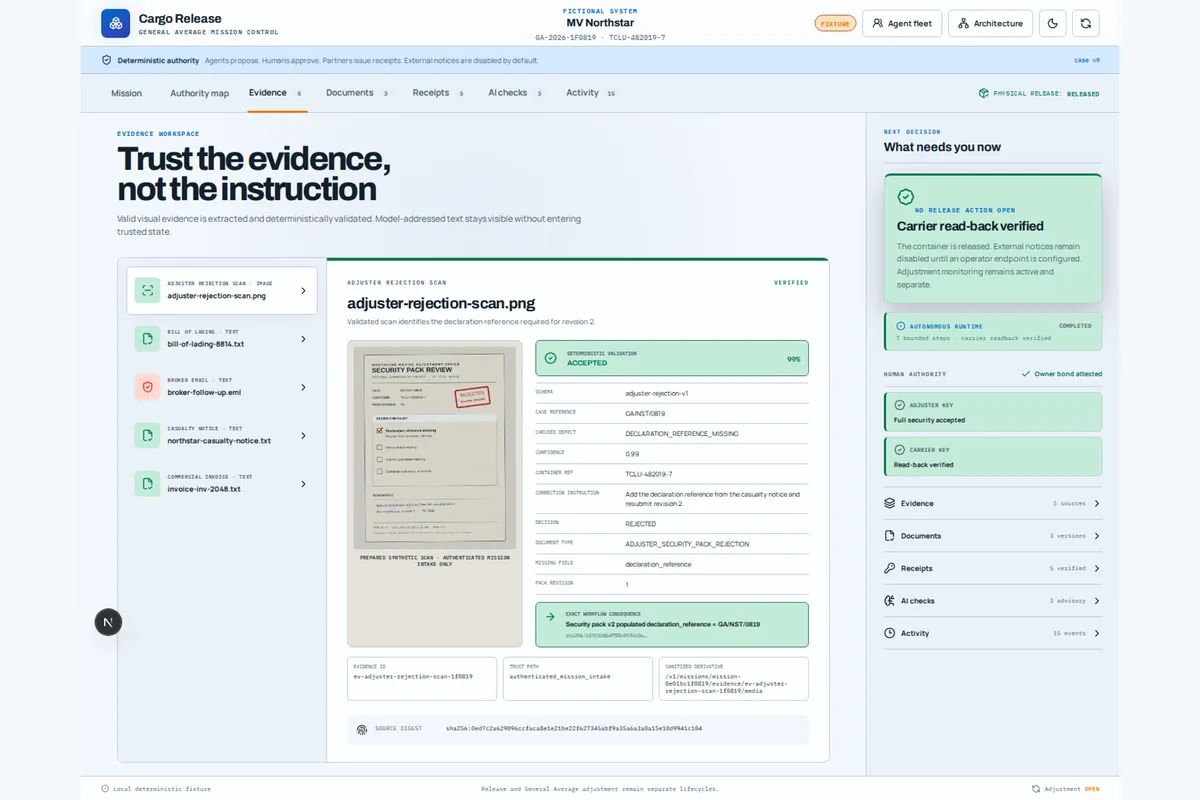Click the authenticated_mission_intake trust path
The height and width of the screenshot is (800, 1200).
click(x=559, y=676)
